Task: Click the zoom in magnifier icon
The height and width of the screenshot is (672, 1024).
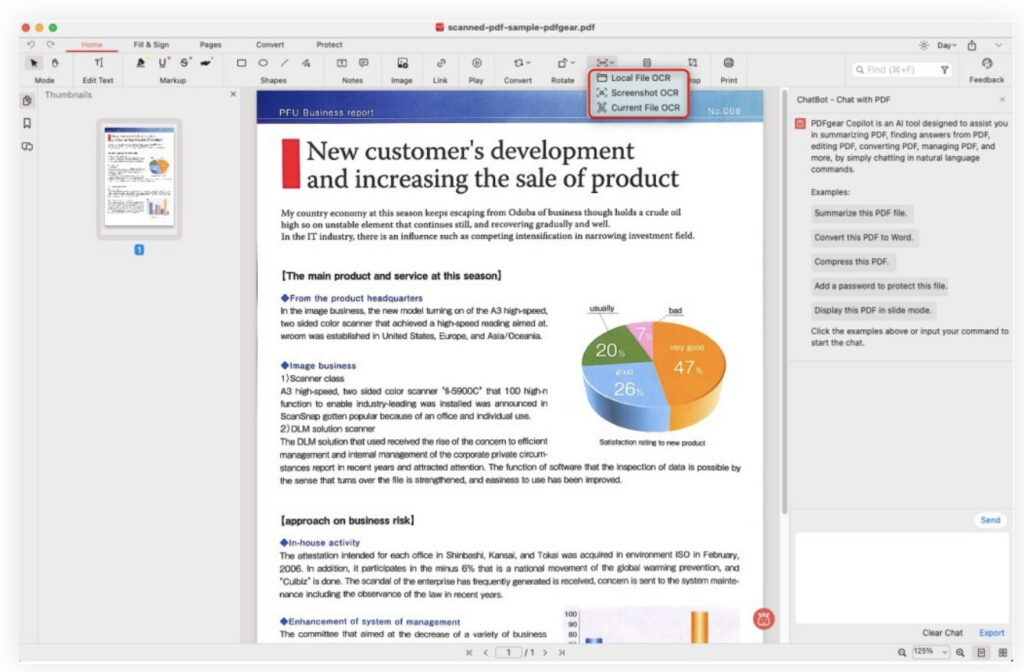Action: (x=961, y=652)
